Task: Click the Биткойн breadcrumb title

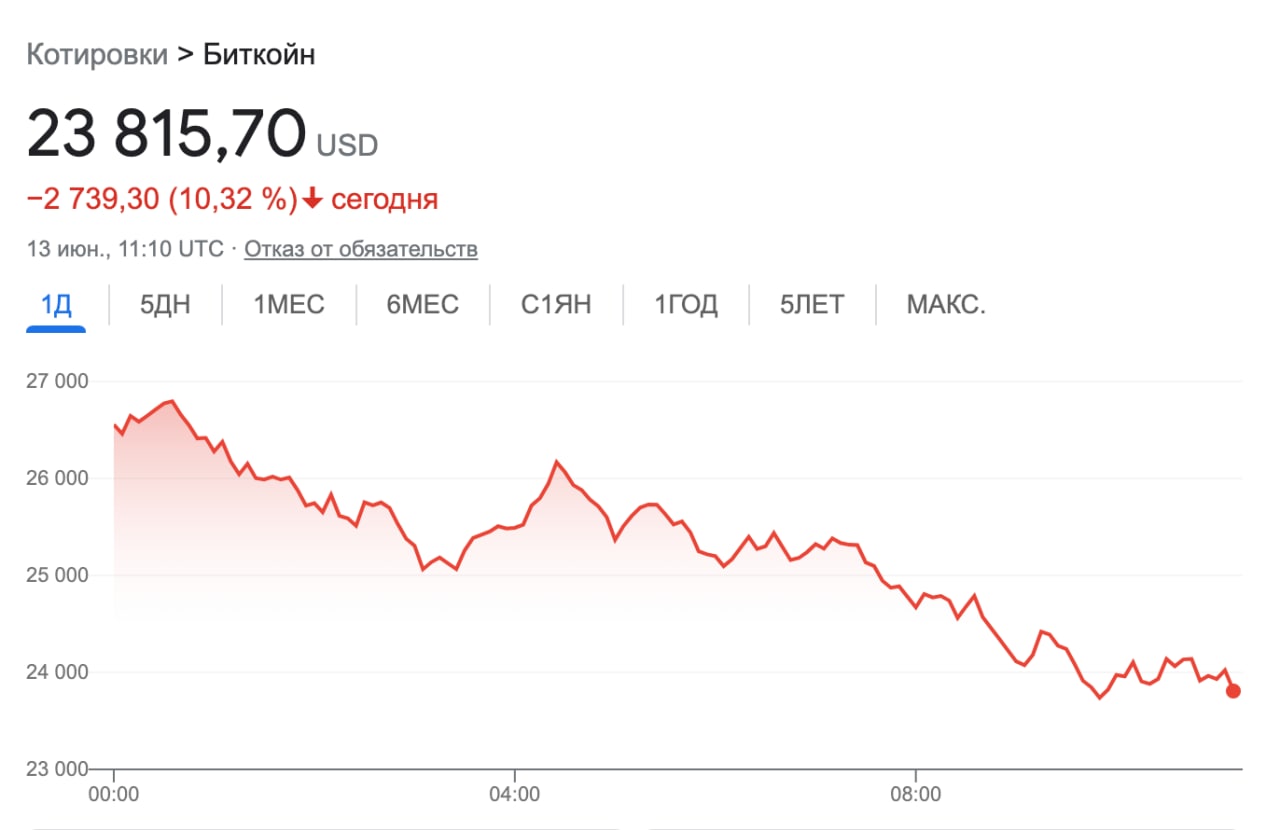Action: pyautogui.click(x=259, y=54)
